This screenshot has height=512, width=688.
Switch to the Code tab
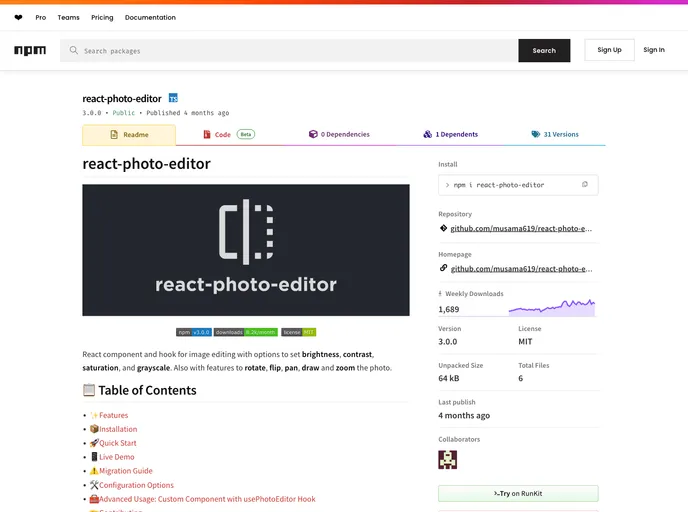tap(229, 135)
